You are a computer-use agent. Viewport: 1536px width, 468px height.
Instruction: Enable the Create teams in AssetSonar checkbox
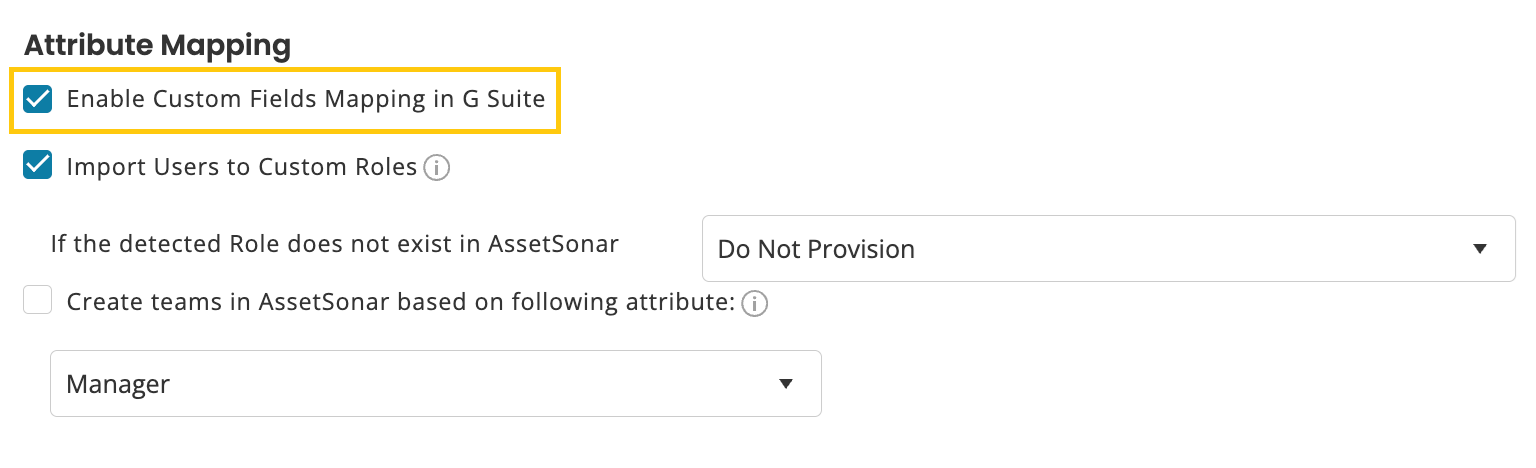[38, 301]
